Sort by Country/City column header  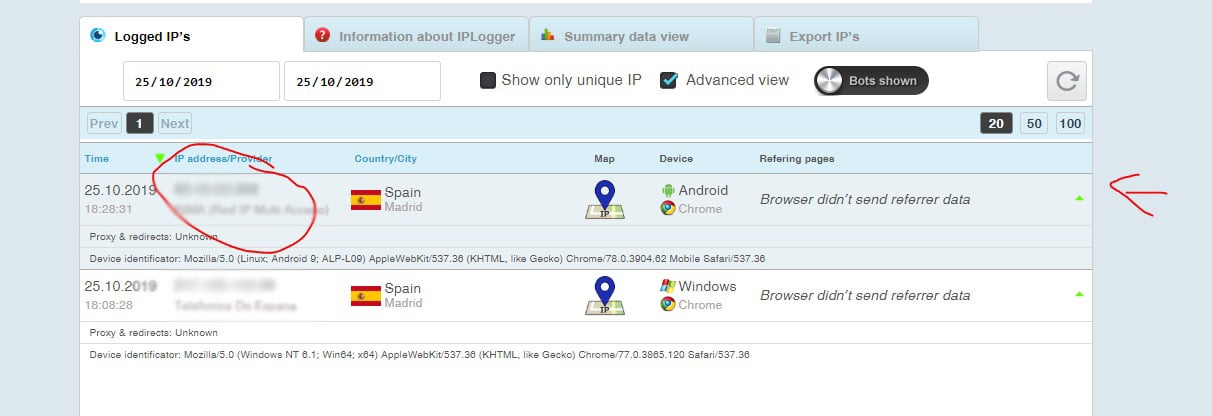(386, 159)
